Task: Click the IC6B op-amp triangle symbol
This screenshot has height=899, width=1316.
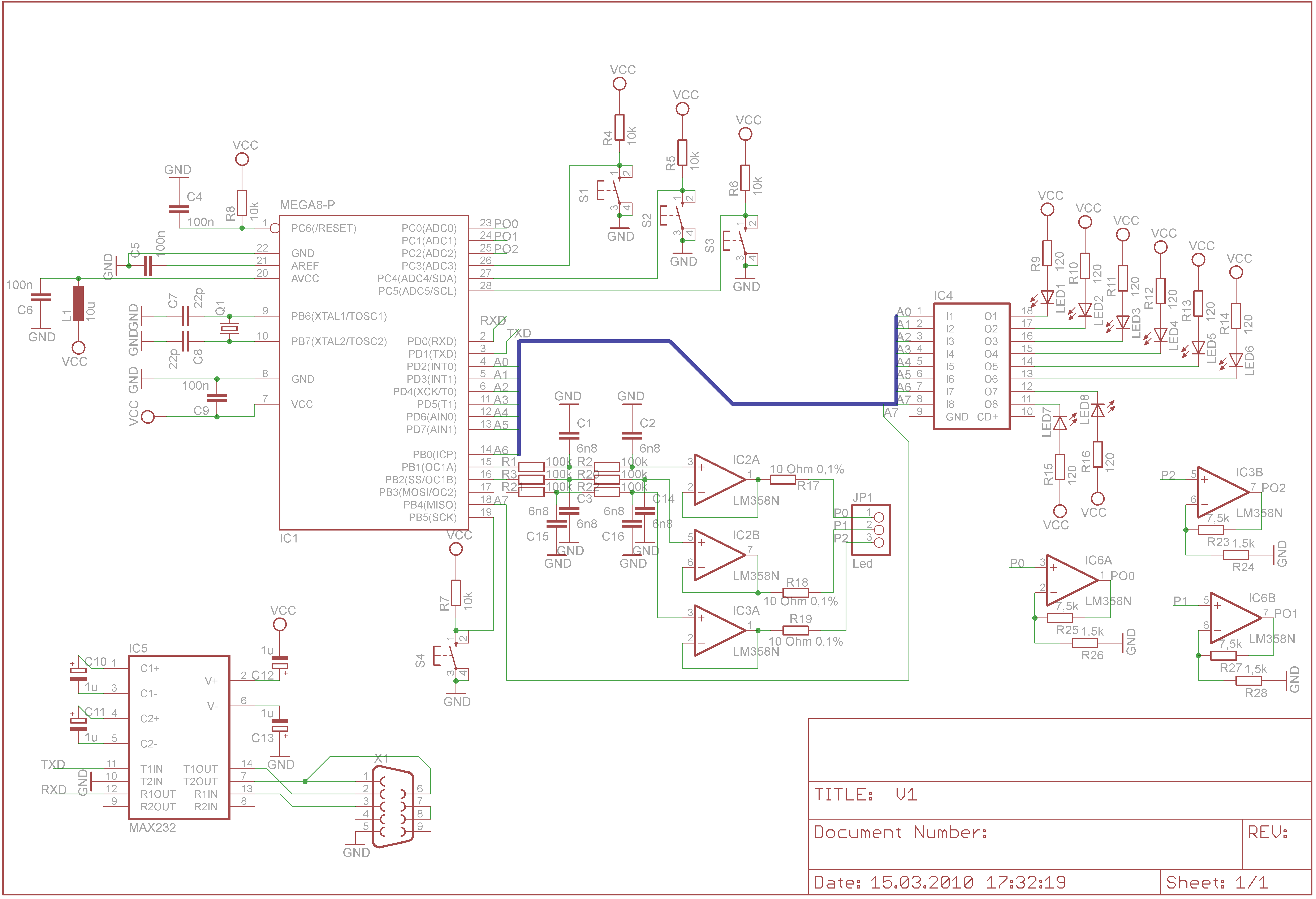Action: click(1236, 618)
